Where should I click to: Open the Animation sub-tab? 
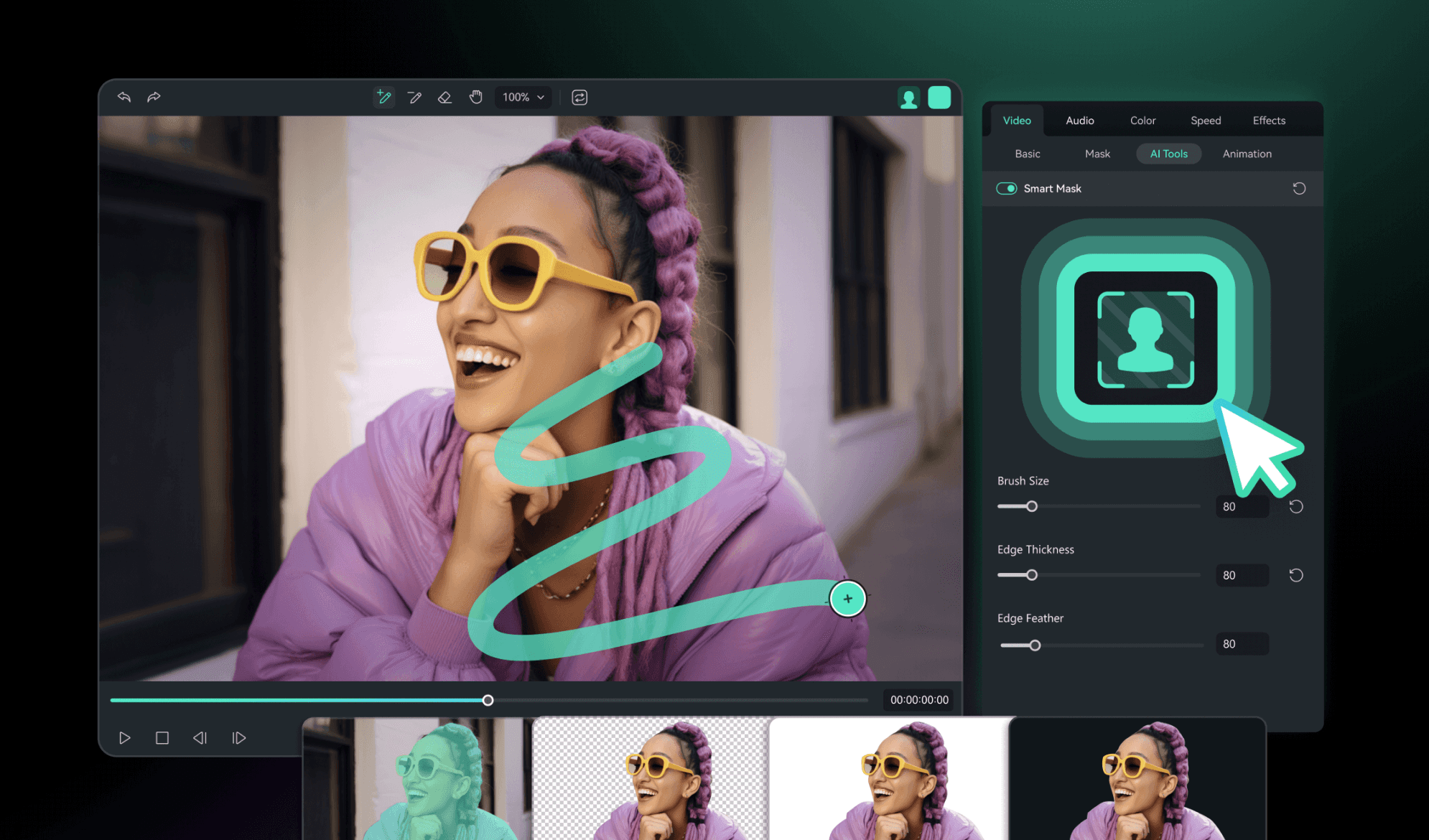(1247, 154)
